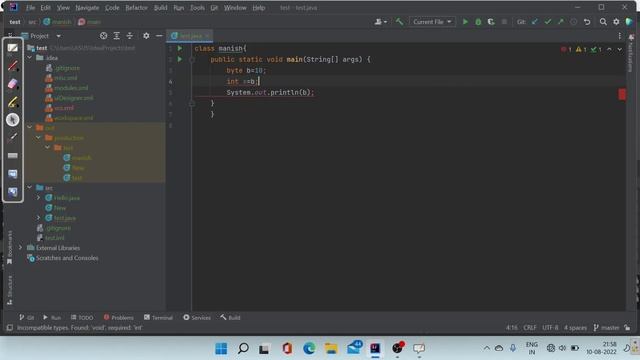
Task: Expand External Libraries node
Action: click(x=20, y=247)
